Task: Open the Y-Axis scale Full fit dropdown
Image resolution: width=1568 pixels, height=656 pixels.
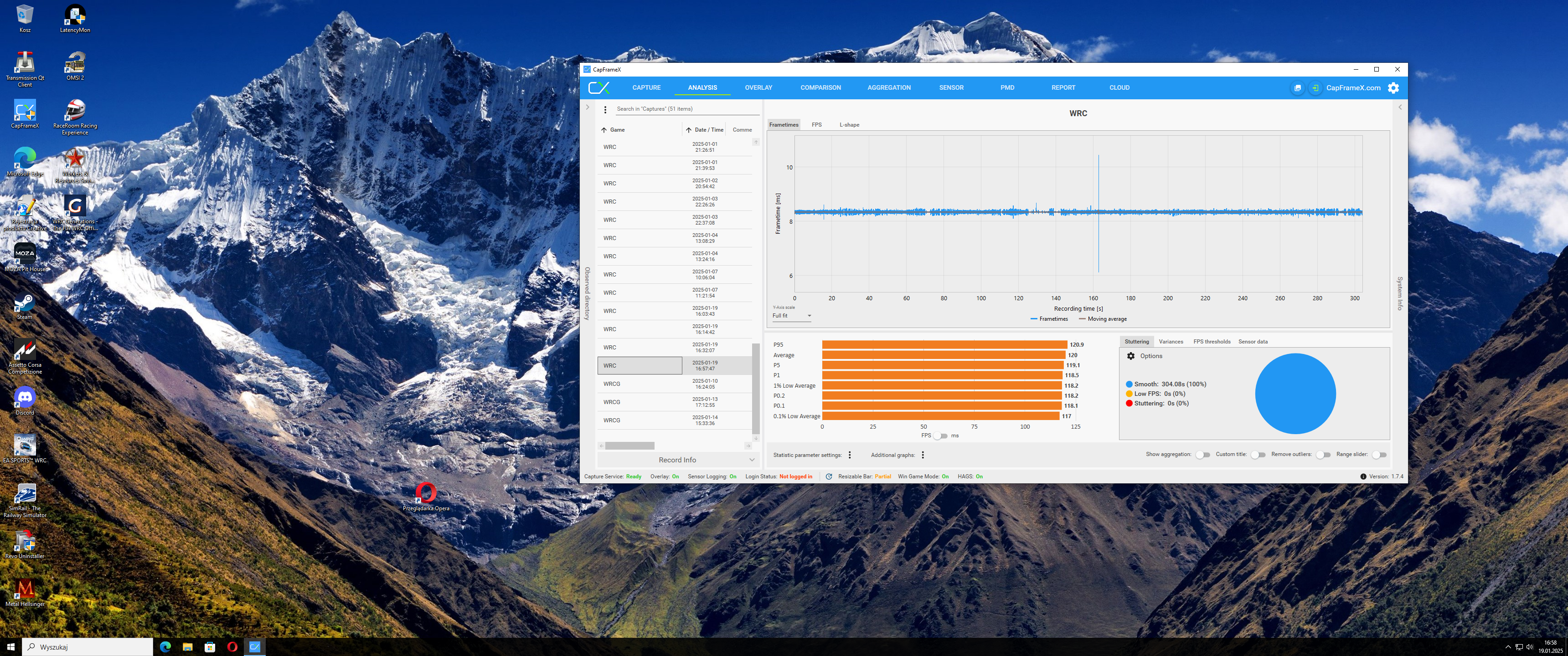Action: (791, 316)
